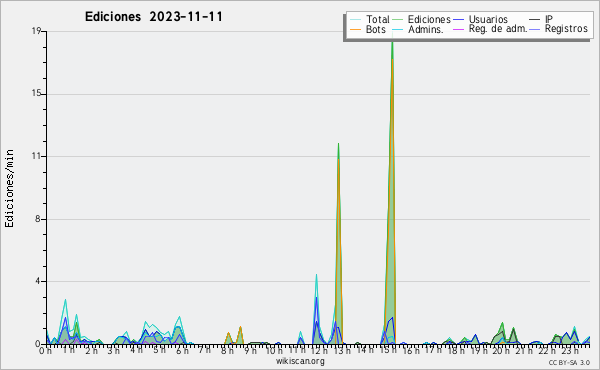Click the 'wikiscan.org' caption below the chart
This screenshot has height=370, width=600.
(x=300, y=361)
